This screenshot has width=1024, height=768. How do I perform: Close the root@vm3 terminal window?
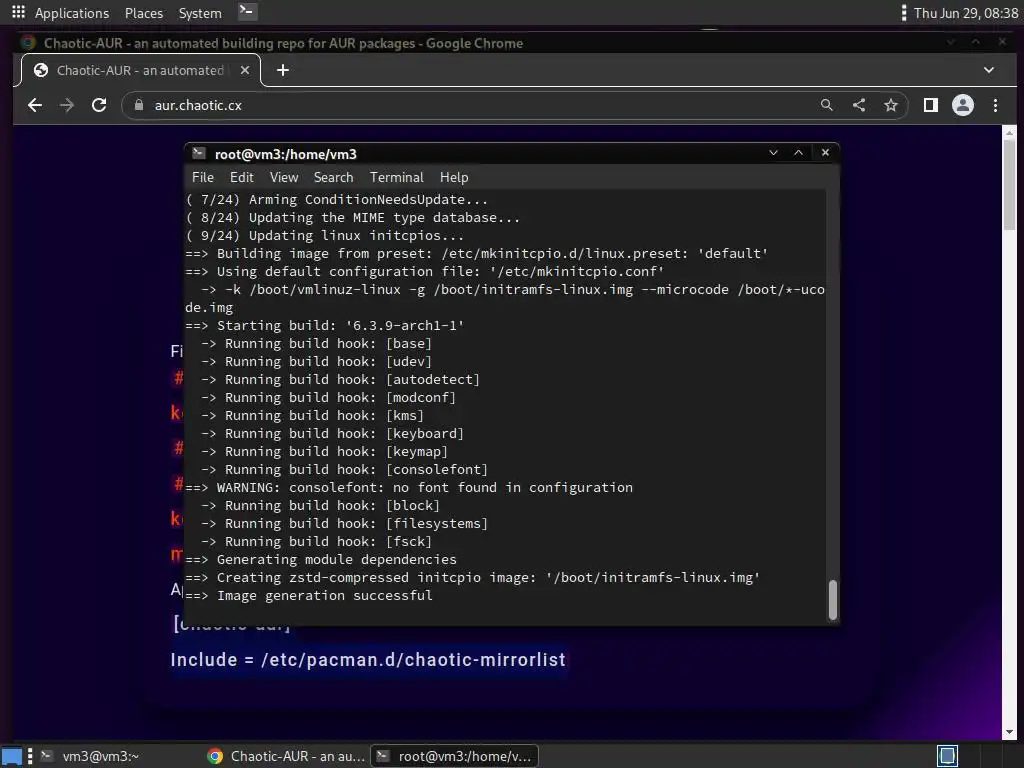pyautogui.click(x=825, y=153)
